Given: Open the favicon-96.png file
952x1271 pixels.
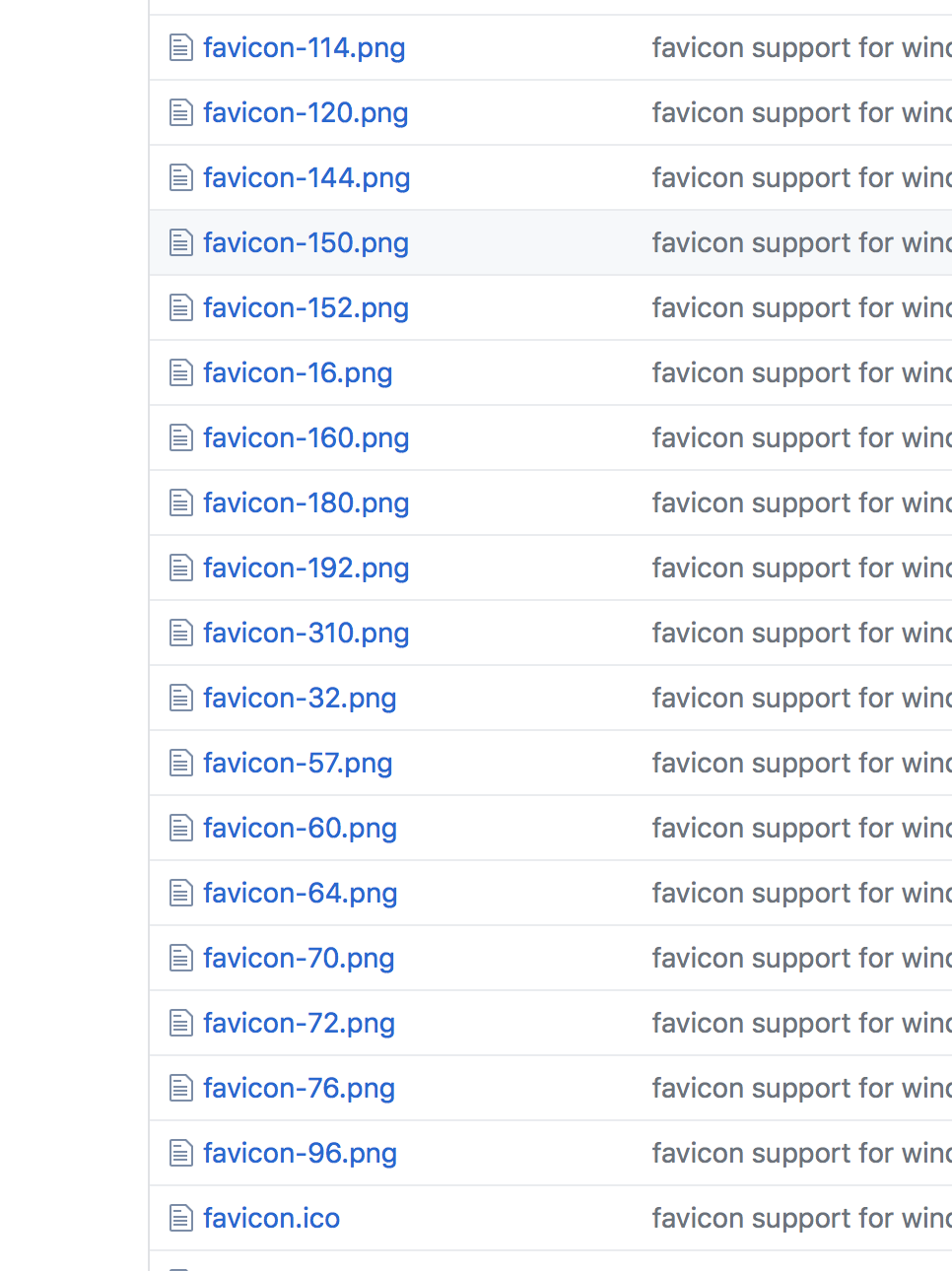Looking at the screenshot, I should click(x=301, y=1153).
